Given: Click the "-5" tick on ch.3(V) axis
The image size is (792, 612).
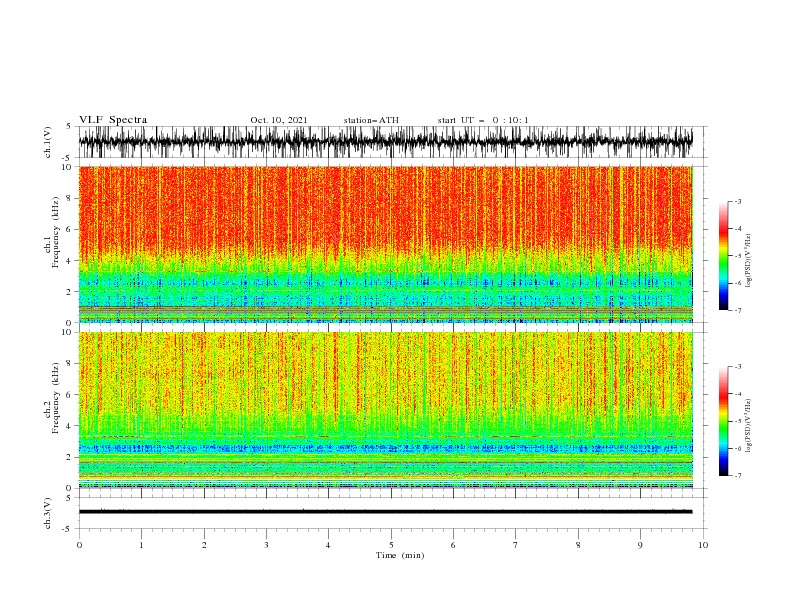Looking at the screenshot, I should click(68, 529).
